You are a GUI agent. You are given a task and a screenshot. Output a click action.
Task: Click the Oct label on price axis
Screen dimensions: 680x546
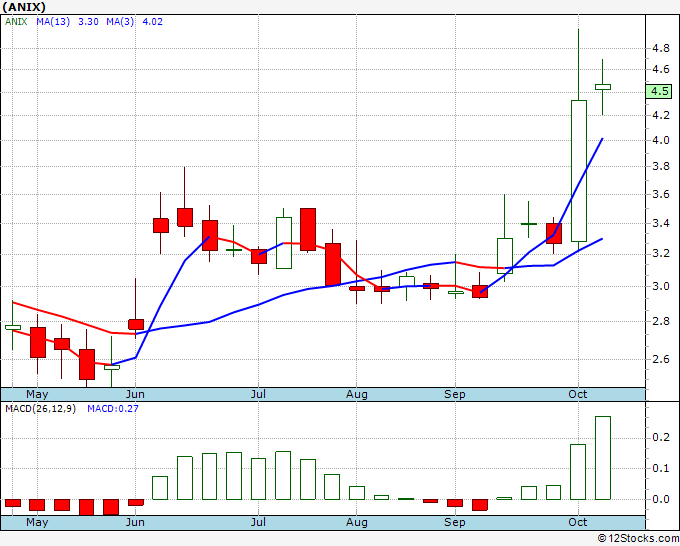point(578,394)
